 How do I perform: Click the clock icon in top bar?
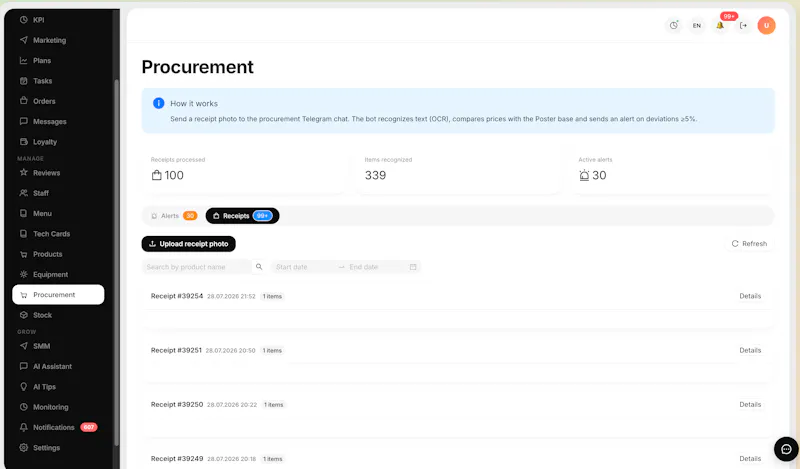coord(674,26)
